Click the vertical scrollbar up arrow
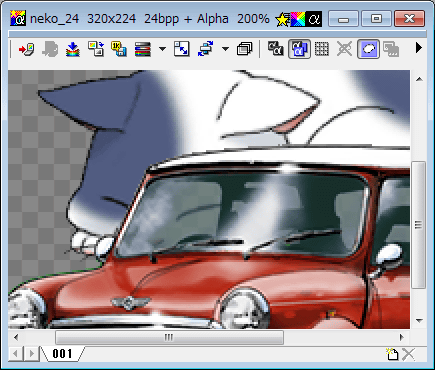This screenshot has height=370, width=435. point(419,79)
